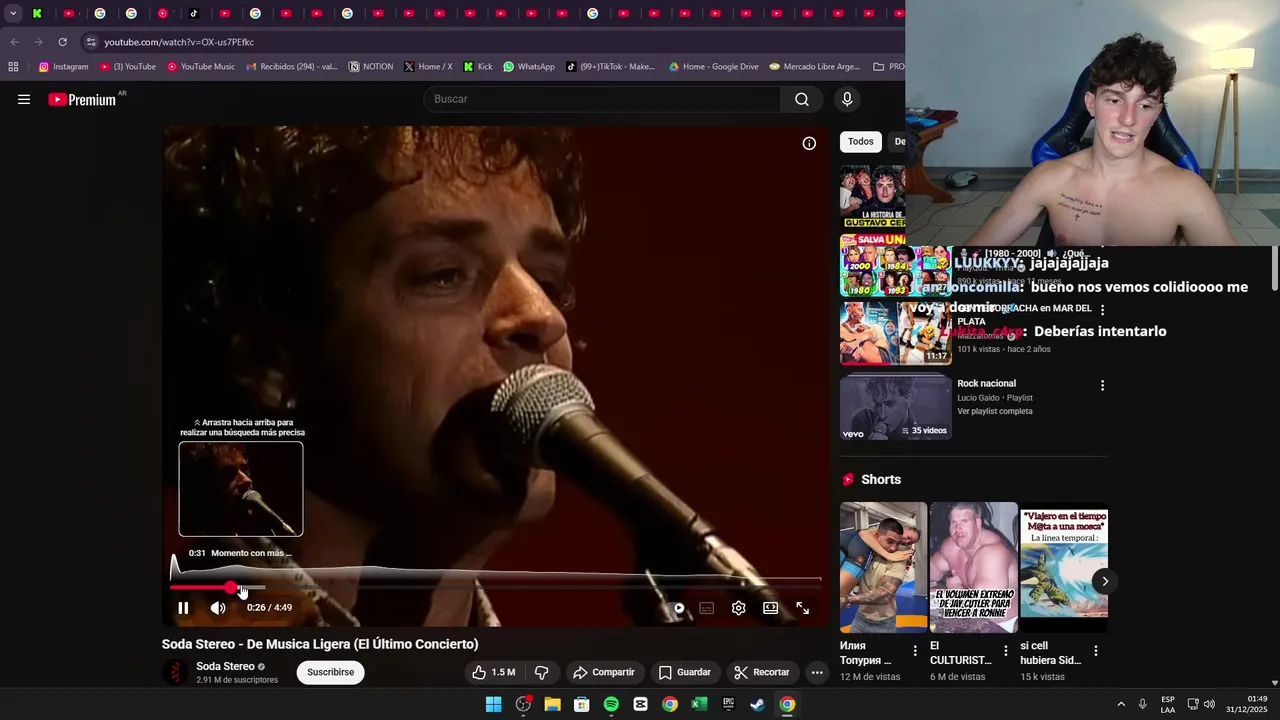The width and height of the screenshot is (1280, 720).
Task: Dislike the video
Action: (x=541, y=672)
